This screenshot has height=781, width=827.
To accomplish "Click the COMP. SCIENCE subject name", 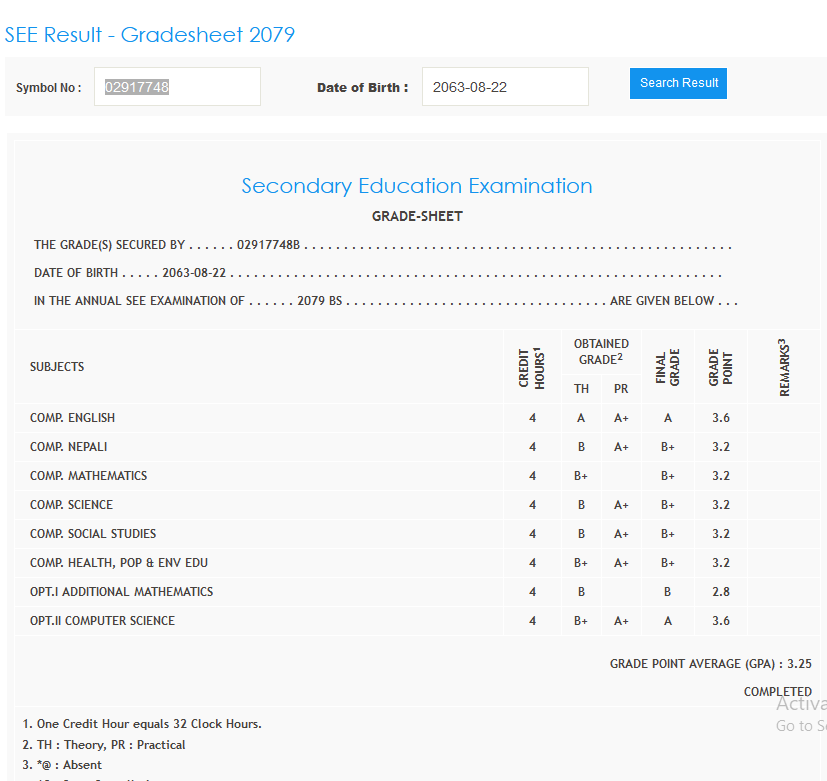I will click(x=71, y=505).
